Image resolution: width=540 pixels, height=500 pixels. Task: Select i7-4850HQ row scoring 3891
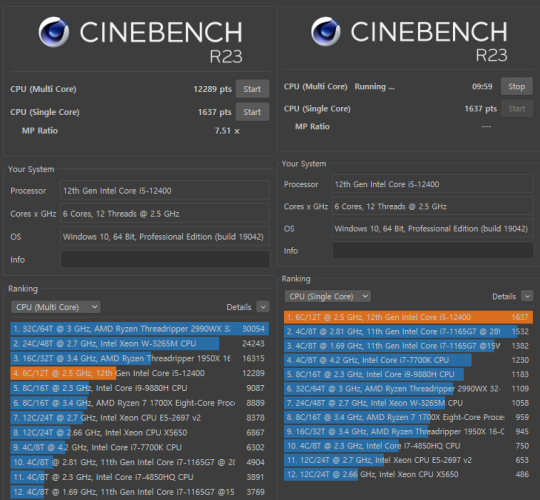(x=139, y=477)
